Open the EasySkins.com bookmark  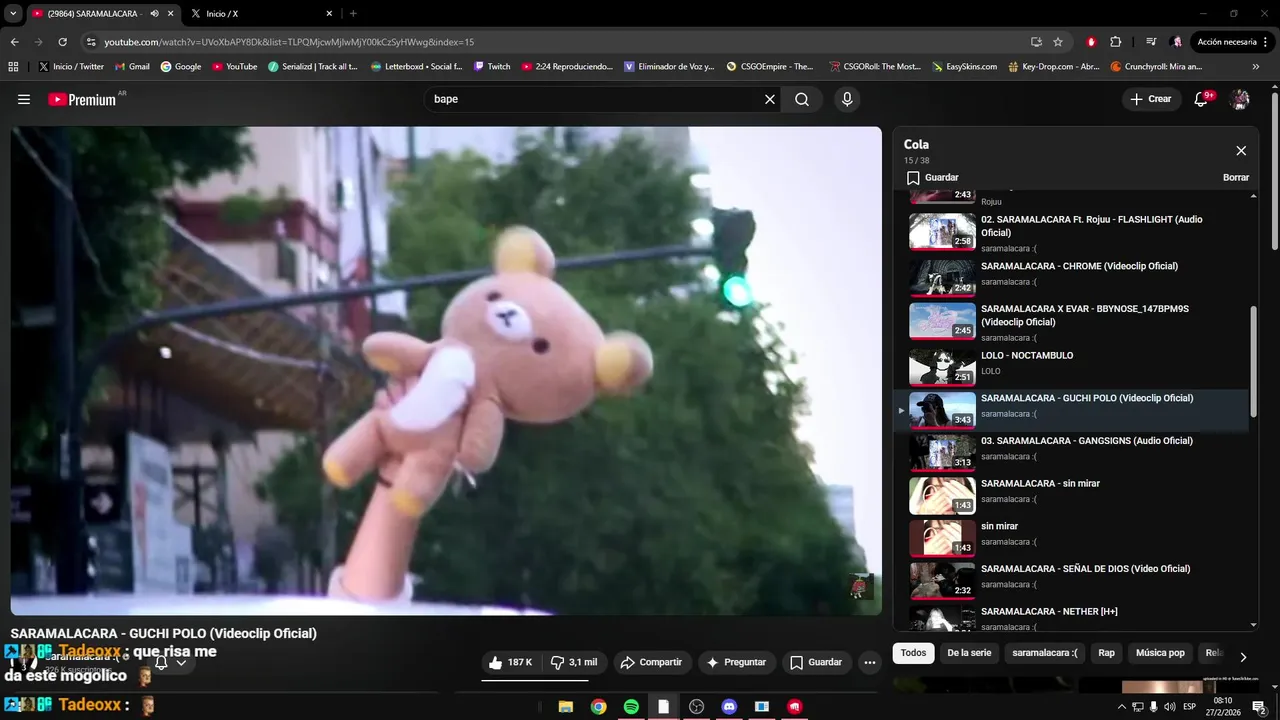[x=964, y=66]
